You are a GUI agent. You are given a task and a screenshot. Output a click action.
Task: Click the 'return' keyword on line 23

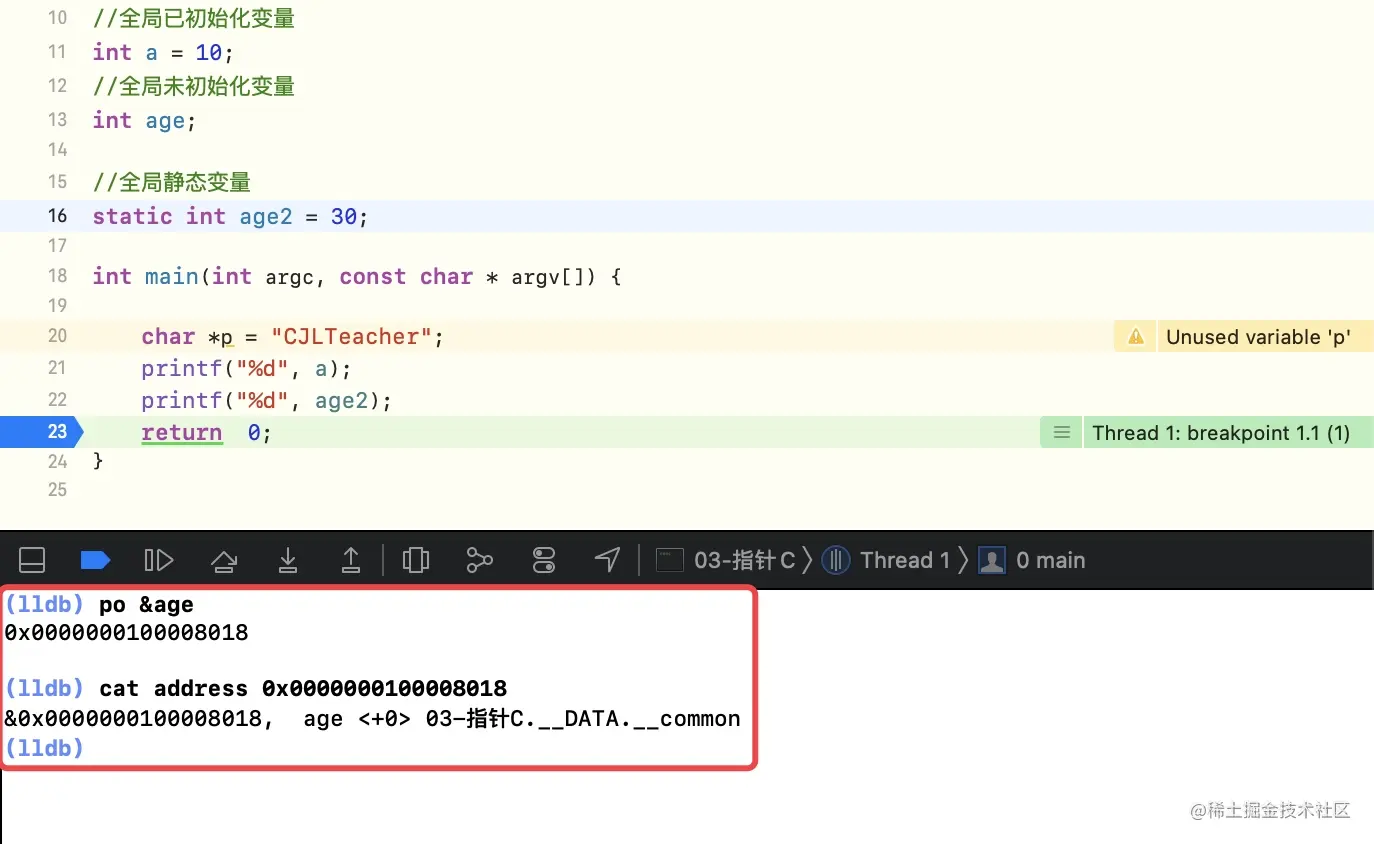click(x=181, y=432)
